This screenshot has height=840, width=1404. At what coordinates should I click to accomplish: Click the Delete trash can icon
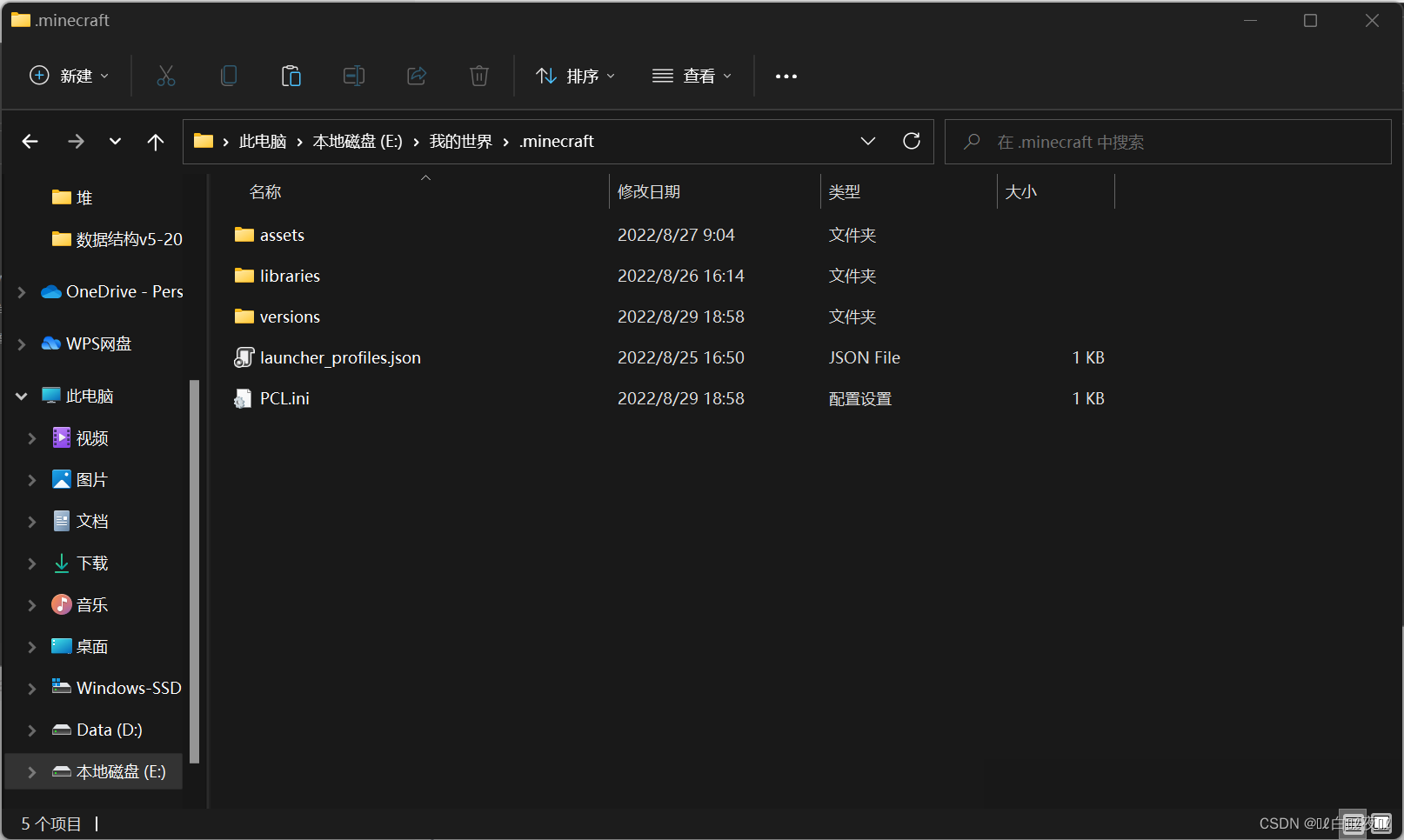479,76
